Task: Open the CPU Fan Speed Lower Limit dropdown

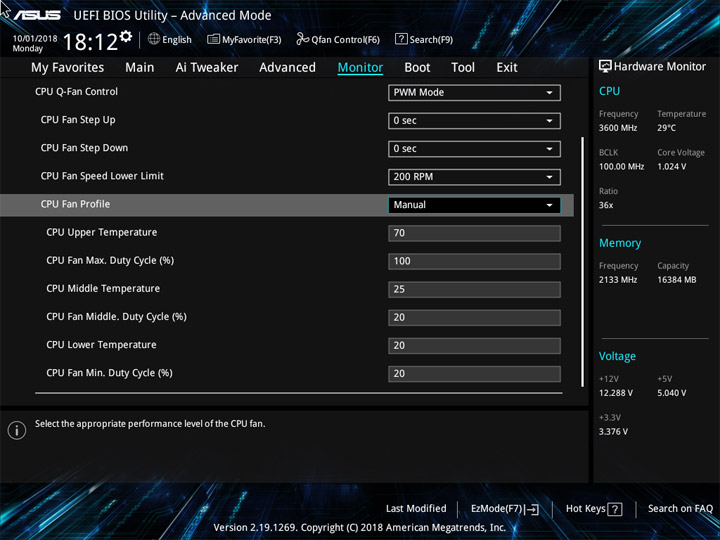Action: pyautogui.click(x=474, y=177)
